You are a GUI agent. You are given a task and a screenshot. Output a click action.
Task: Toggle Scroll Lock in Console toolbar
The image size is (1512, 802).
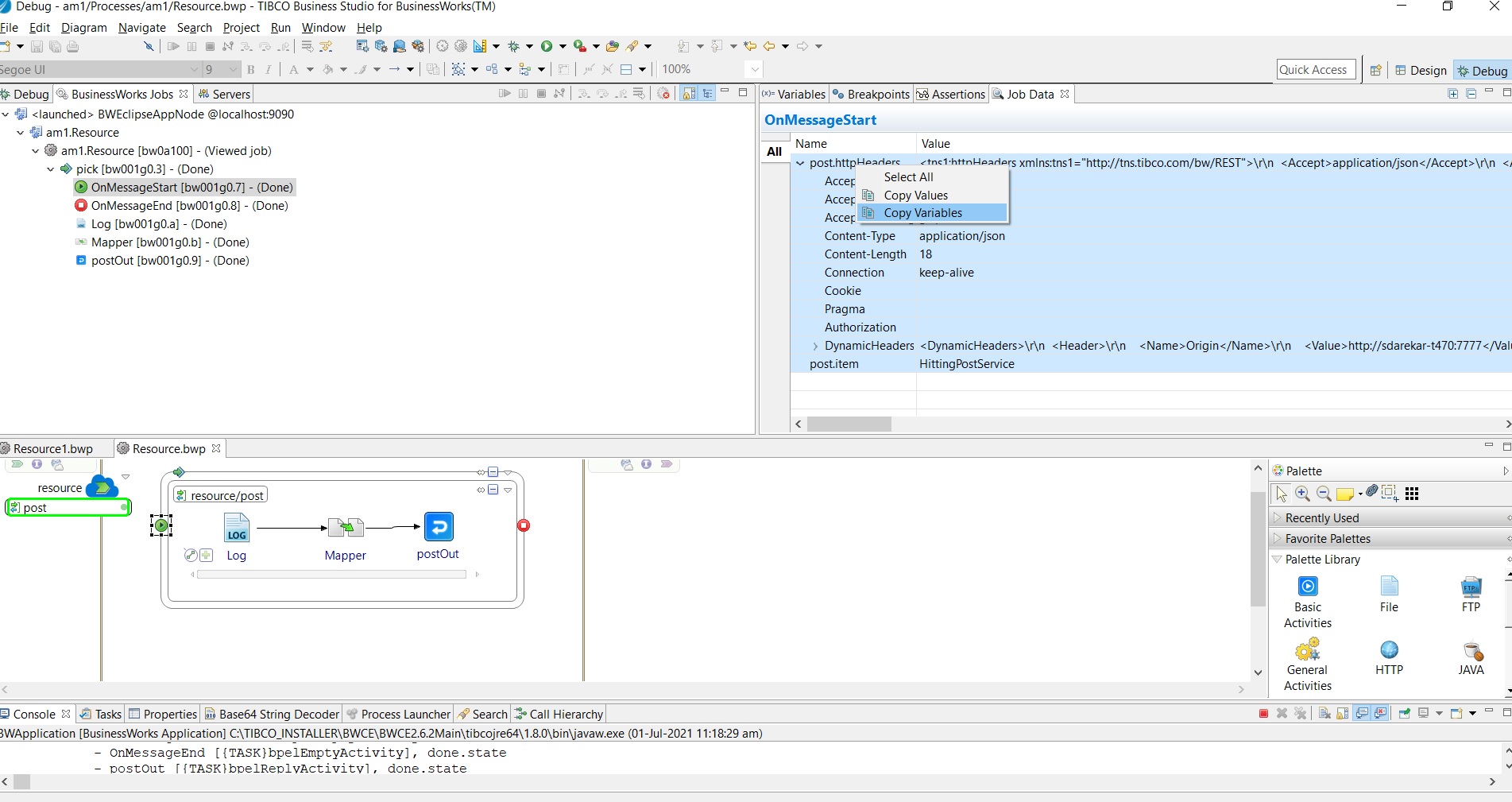pyautogui.click(x=1343, y=714)
